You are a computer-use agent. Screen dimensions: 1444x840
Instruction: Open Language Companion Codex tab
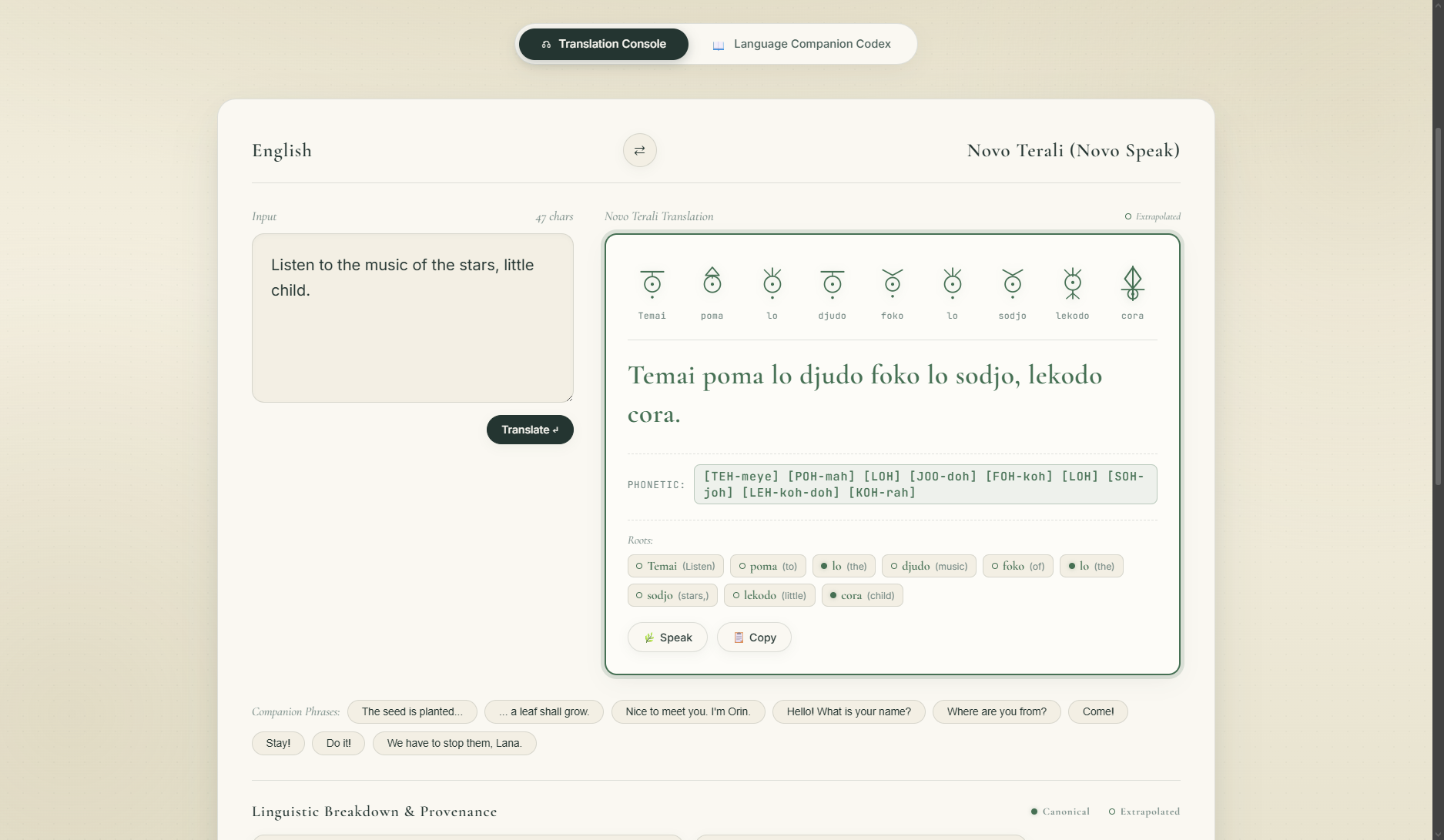802,44
